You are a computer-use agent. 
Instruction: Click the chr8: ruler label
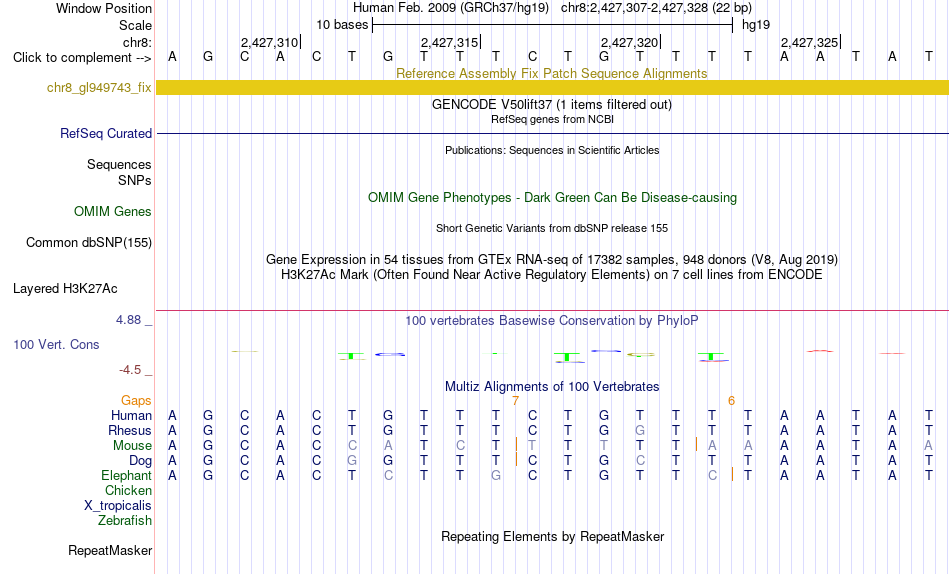point(138,42)
